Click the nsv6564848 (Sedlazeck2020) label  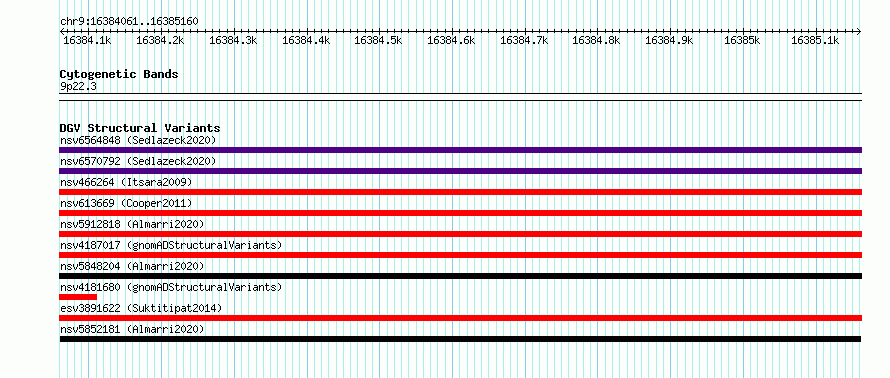coord(138,140)
